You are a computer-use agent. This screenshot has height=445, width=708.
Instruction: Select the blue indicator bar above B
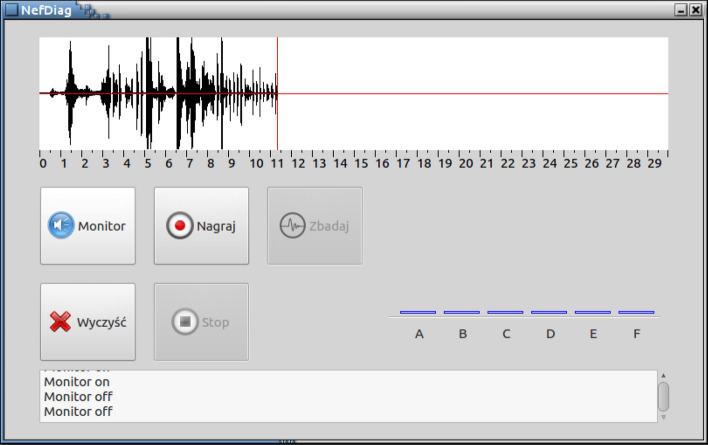462,312
